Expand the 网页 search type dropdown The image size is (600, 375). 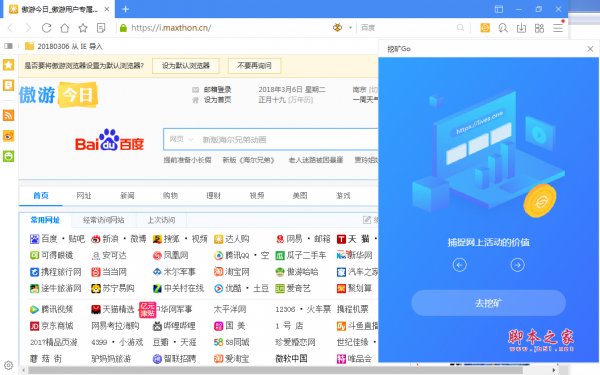[181, 139]
